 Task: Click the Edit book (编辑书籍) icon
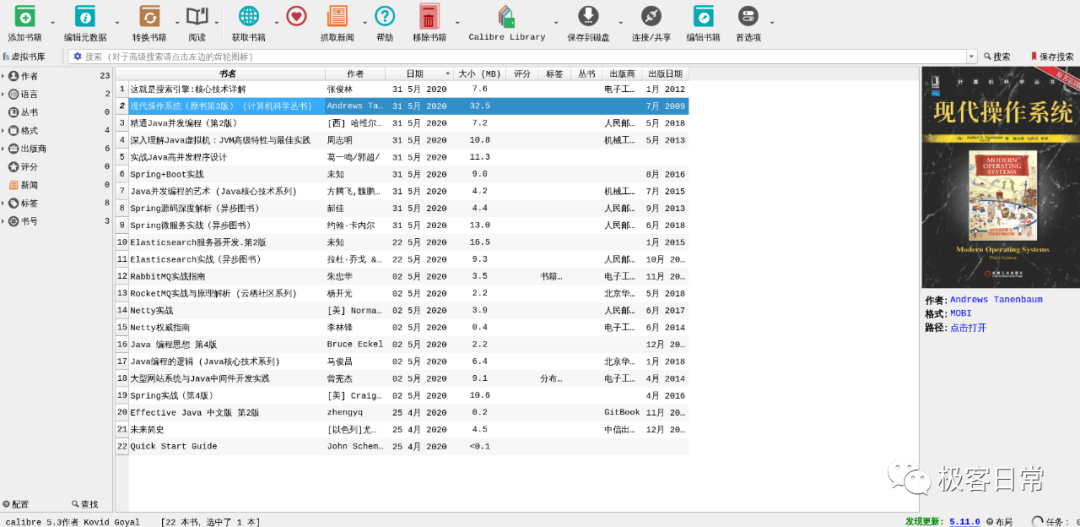(x=703, y=15)
